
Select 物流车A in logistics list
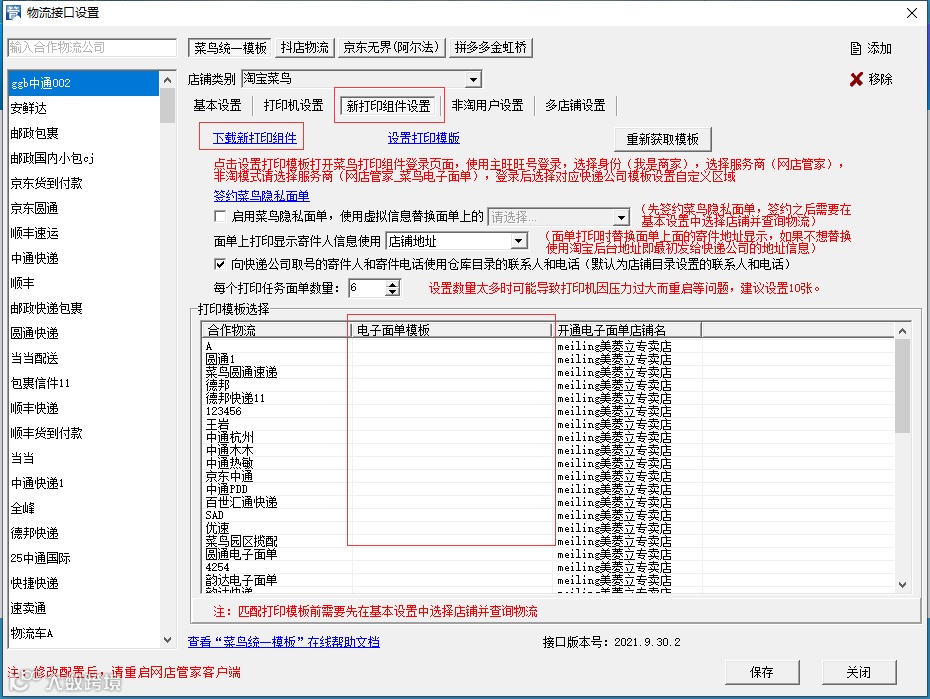pos(83,633)
